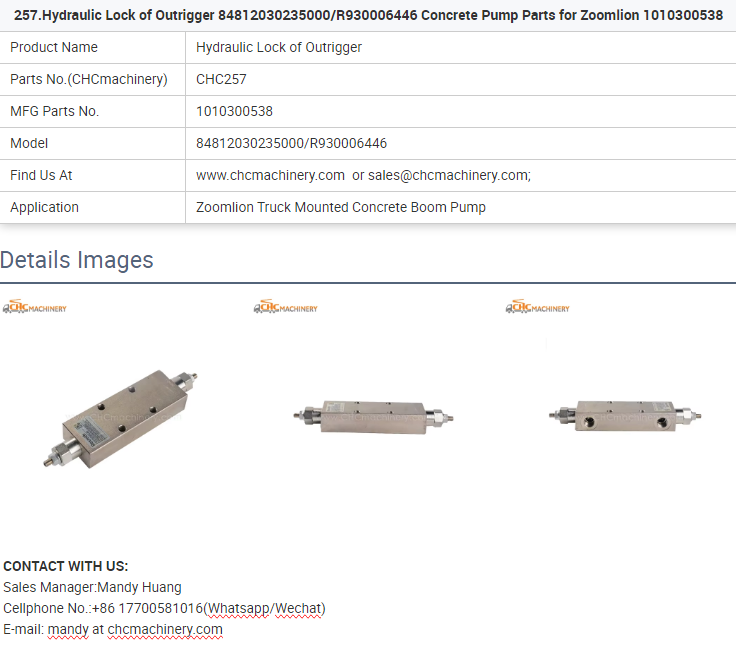736x648 pixels.
Task: Click the Zoomlion Truck Mounted application cell
Action: [x=460, y=207]
